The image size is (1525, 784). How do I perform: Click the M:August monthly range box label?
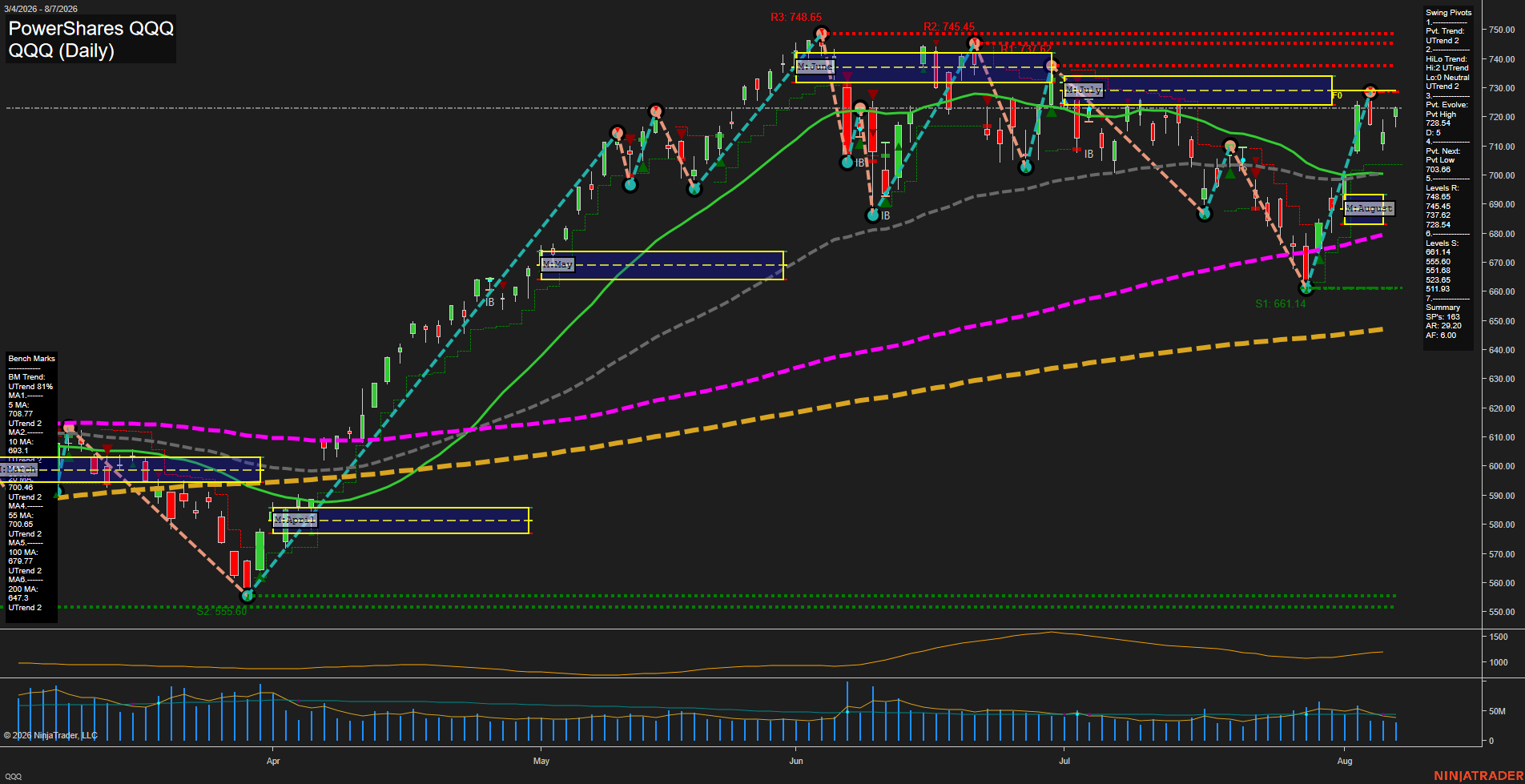coord(1370,208)
